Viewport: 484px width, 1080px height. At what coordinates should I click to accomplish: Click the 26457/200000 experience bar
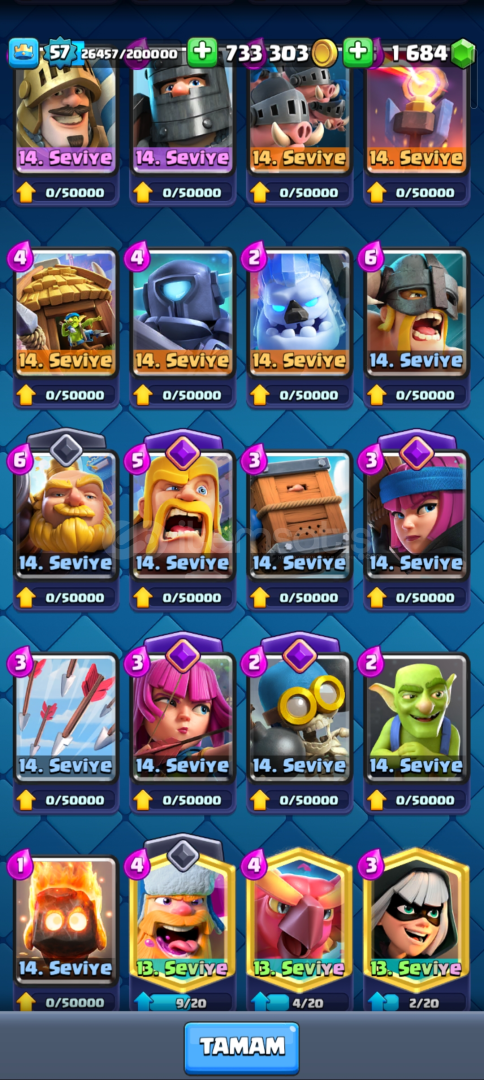coord(131,54)
